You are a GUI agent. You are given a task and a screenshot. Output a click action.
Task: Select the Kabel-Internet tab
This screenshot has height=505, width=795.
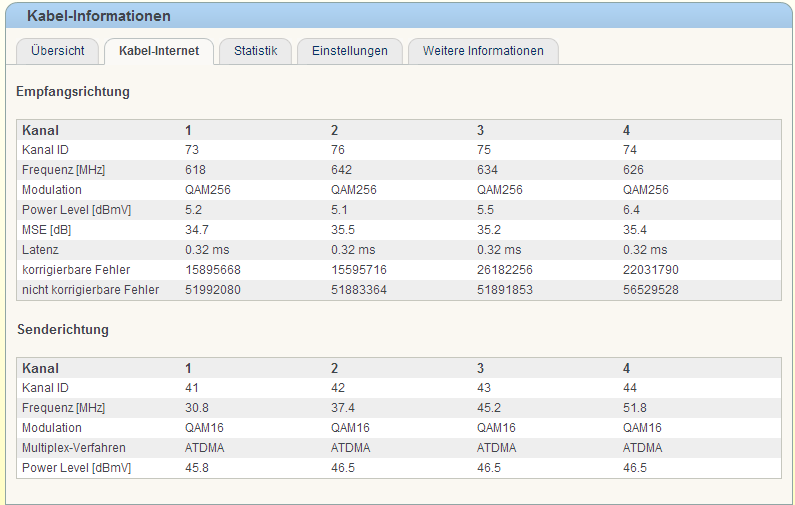coord(158,51)
